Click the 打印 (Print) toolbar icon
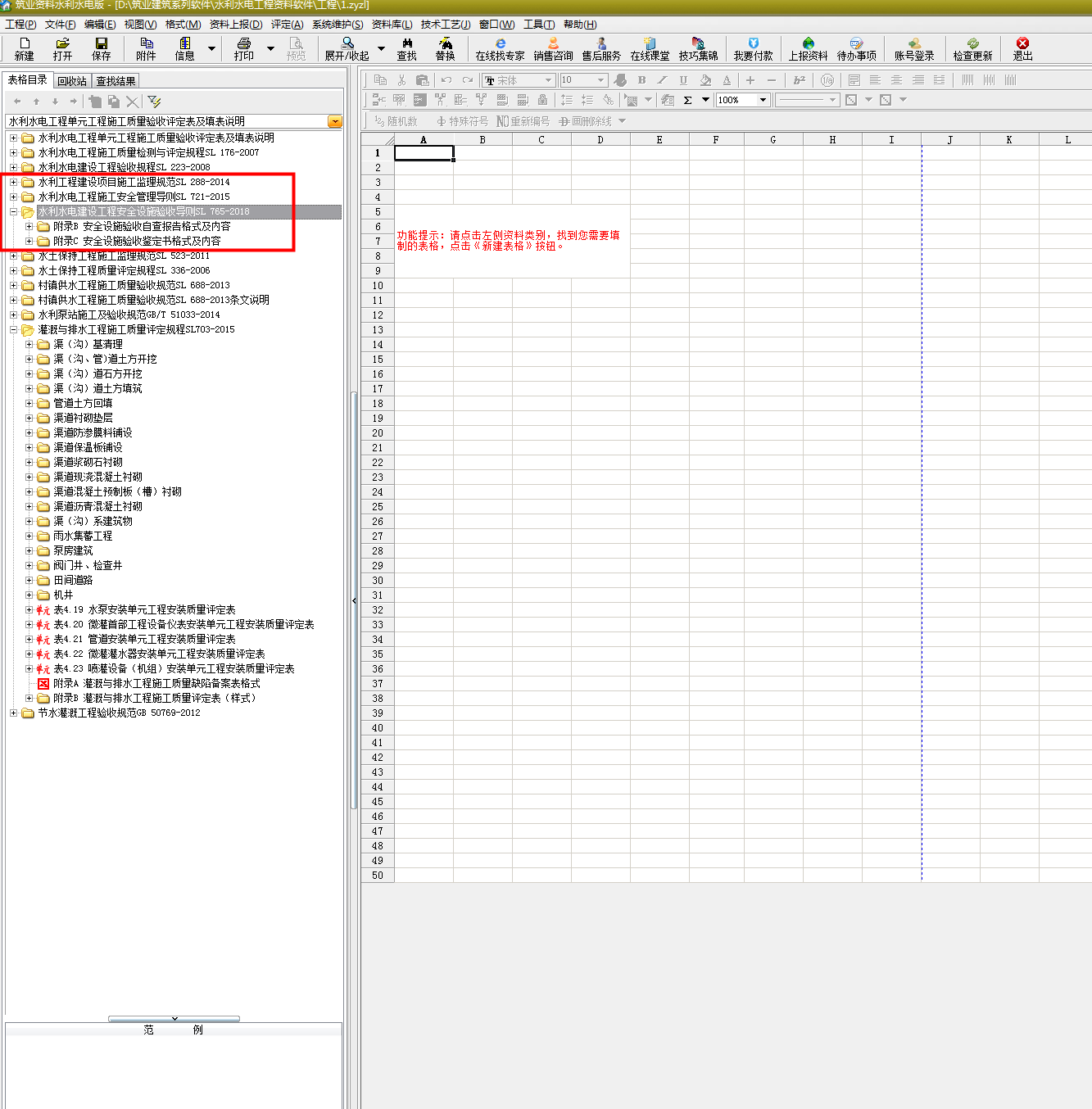Image resolution: width=1092 pixels, height=1109 pixels. click(243, 49)
